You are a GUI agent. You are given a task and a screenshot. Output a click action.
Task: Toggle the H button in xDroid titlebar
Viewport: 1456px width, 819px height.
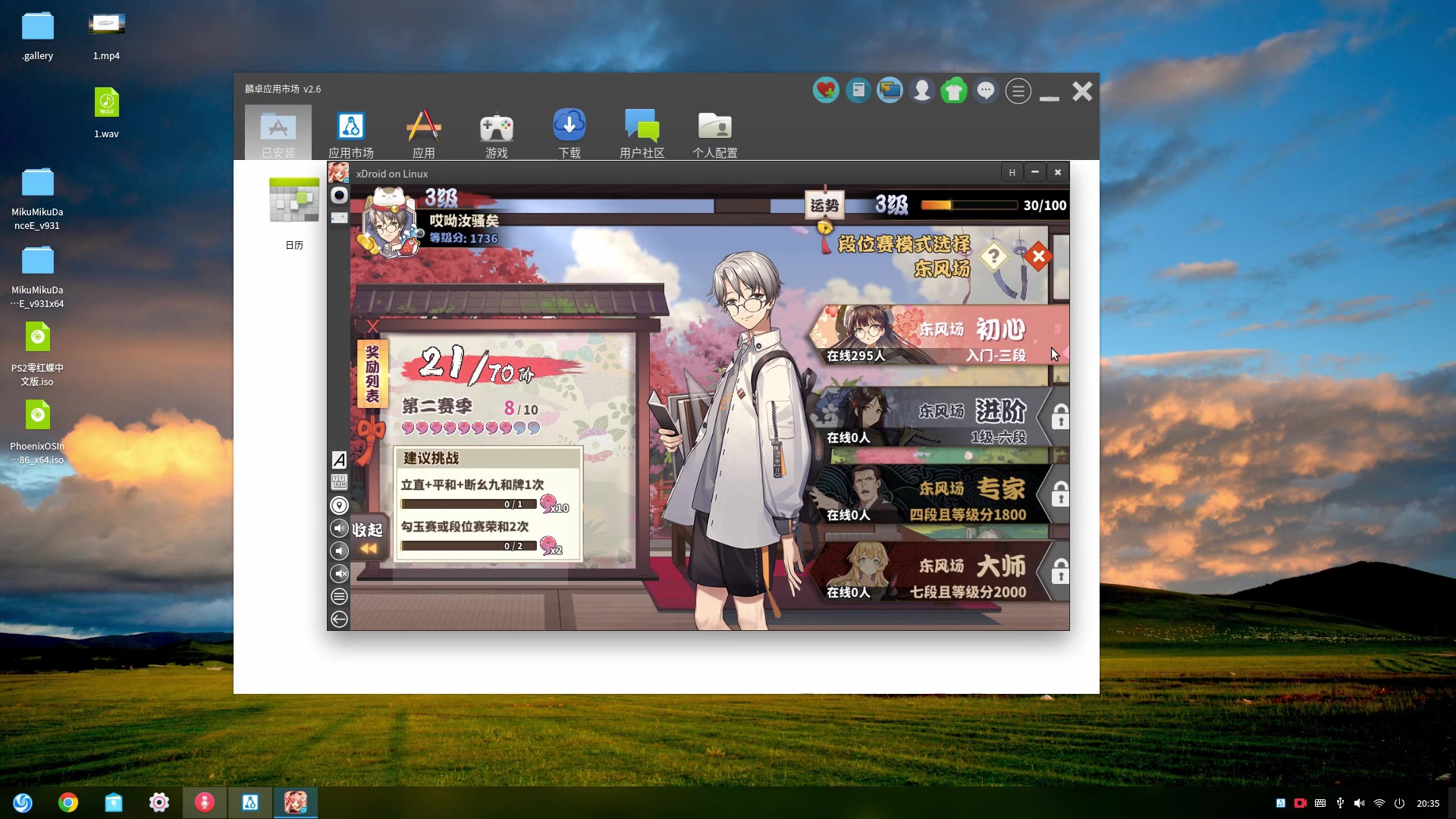pyautogui.click(x=1012, y=173)
